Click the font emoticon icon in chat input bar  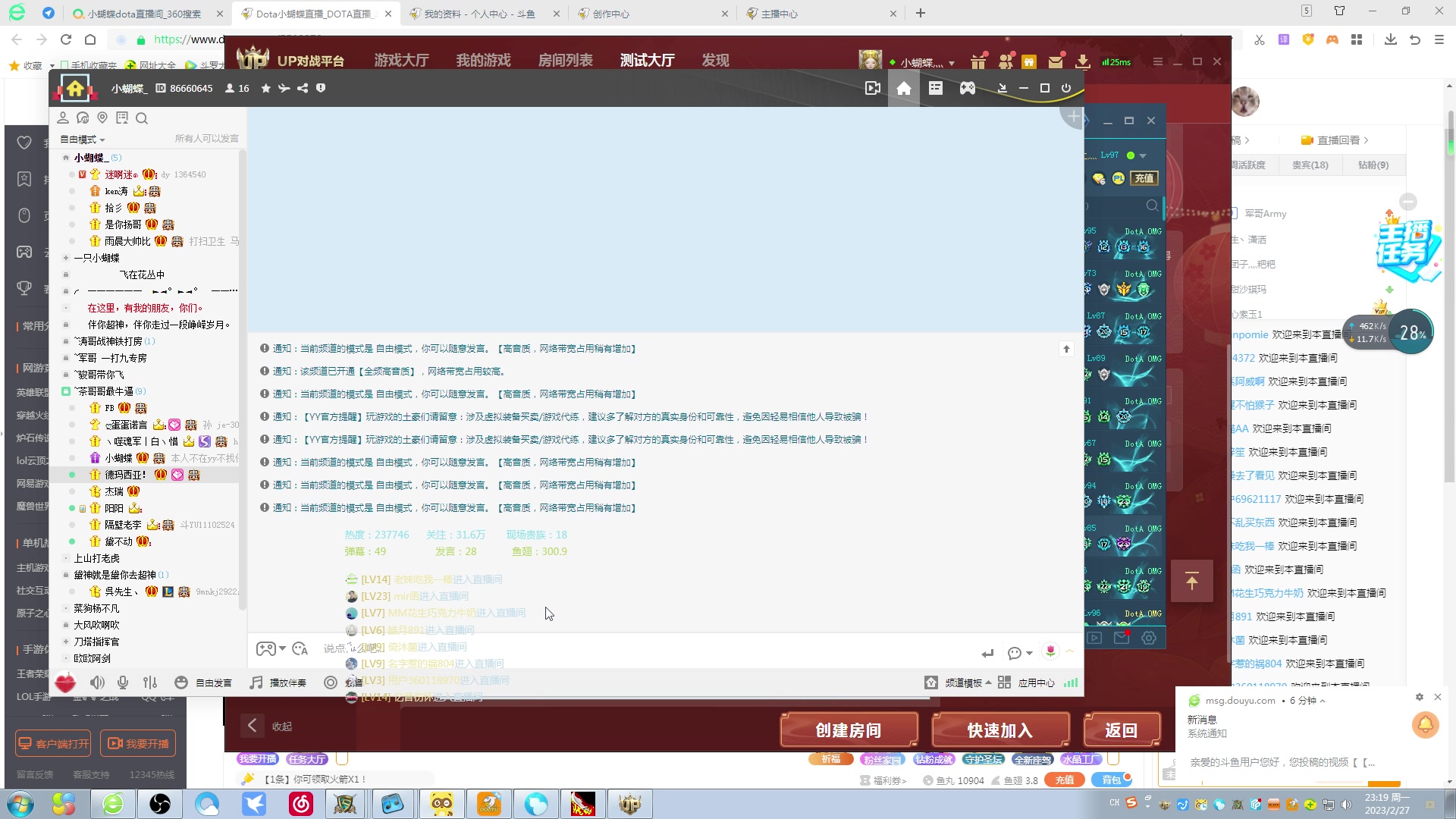pos(300,649)
